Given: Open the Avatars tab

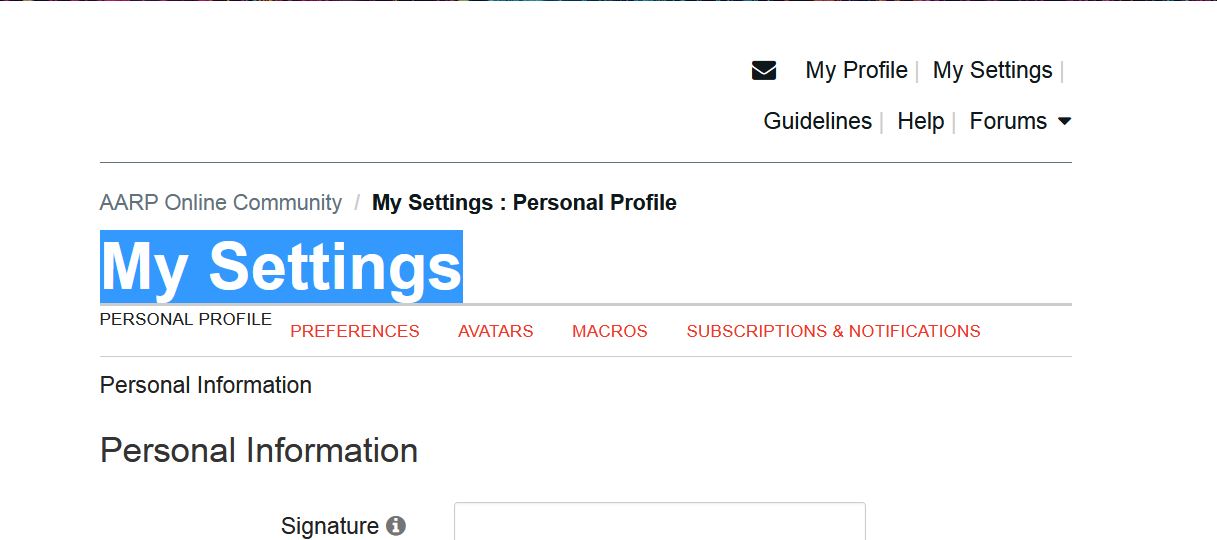Looking at the screenshot, I should [x=496, y=331].
